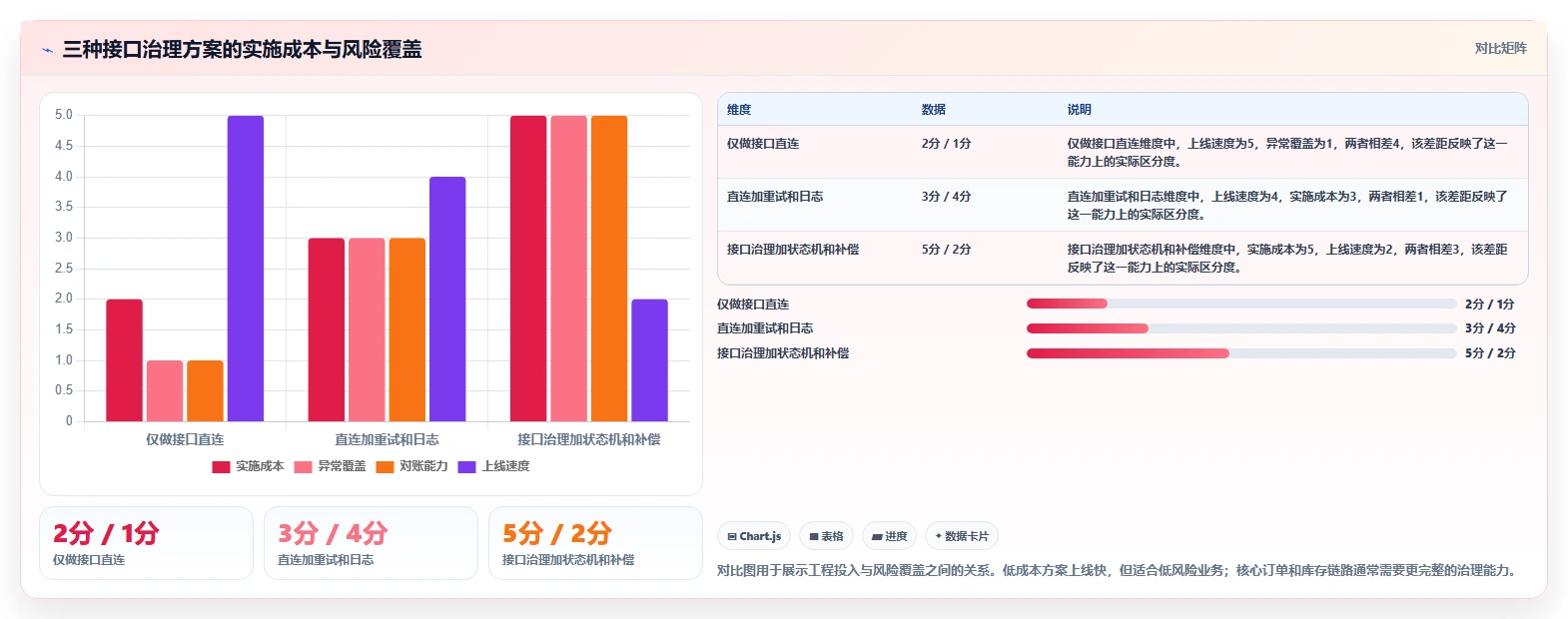
Task: Click the Chart.js chip
Action: click(754, 536)
